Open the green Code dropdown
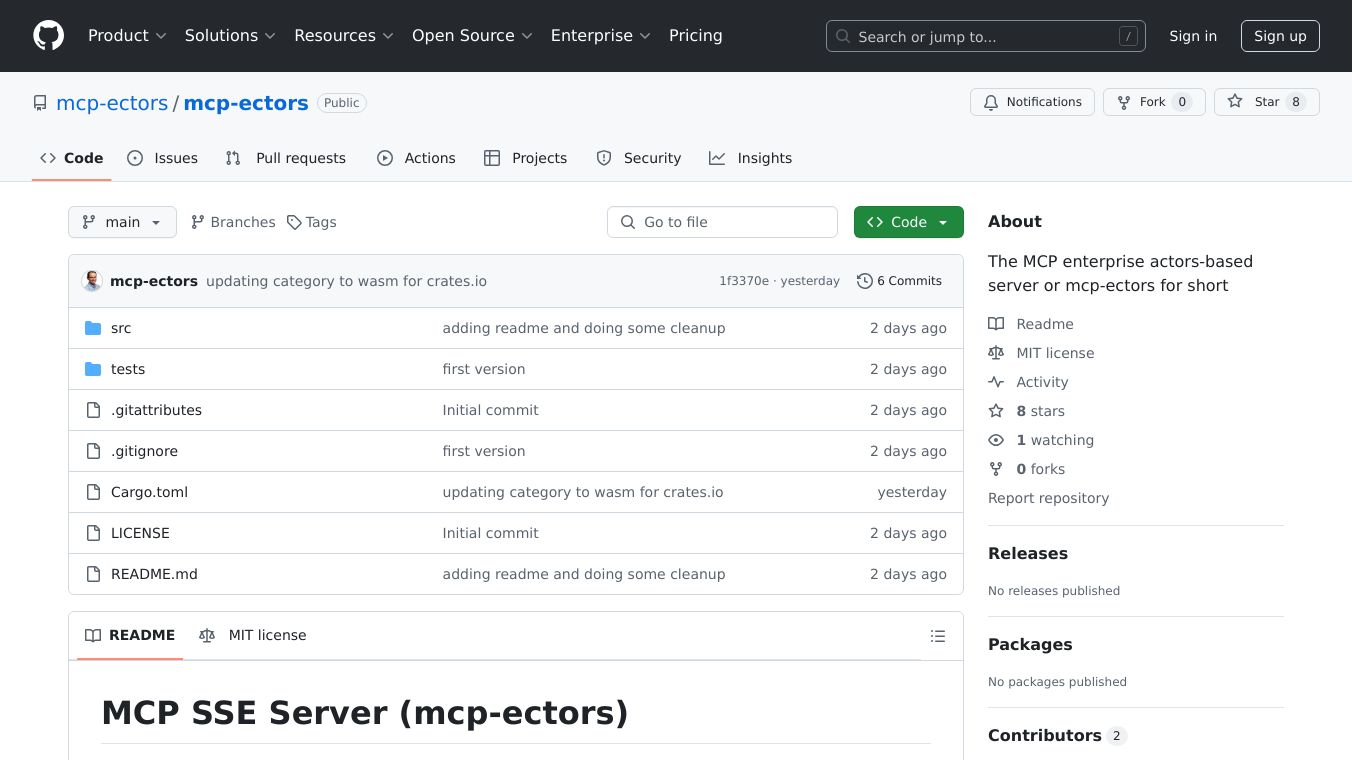 coord(908,222)
